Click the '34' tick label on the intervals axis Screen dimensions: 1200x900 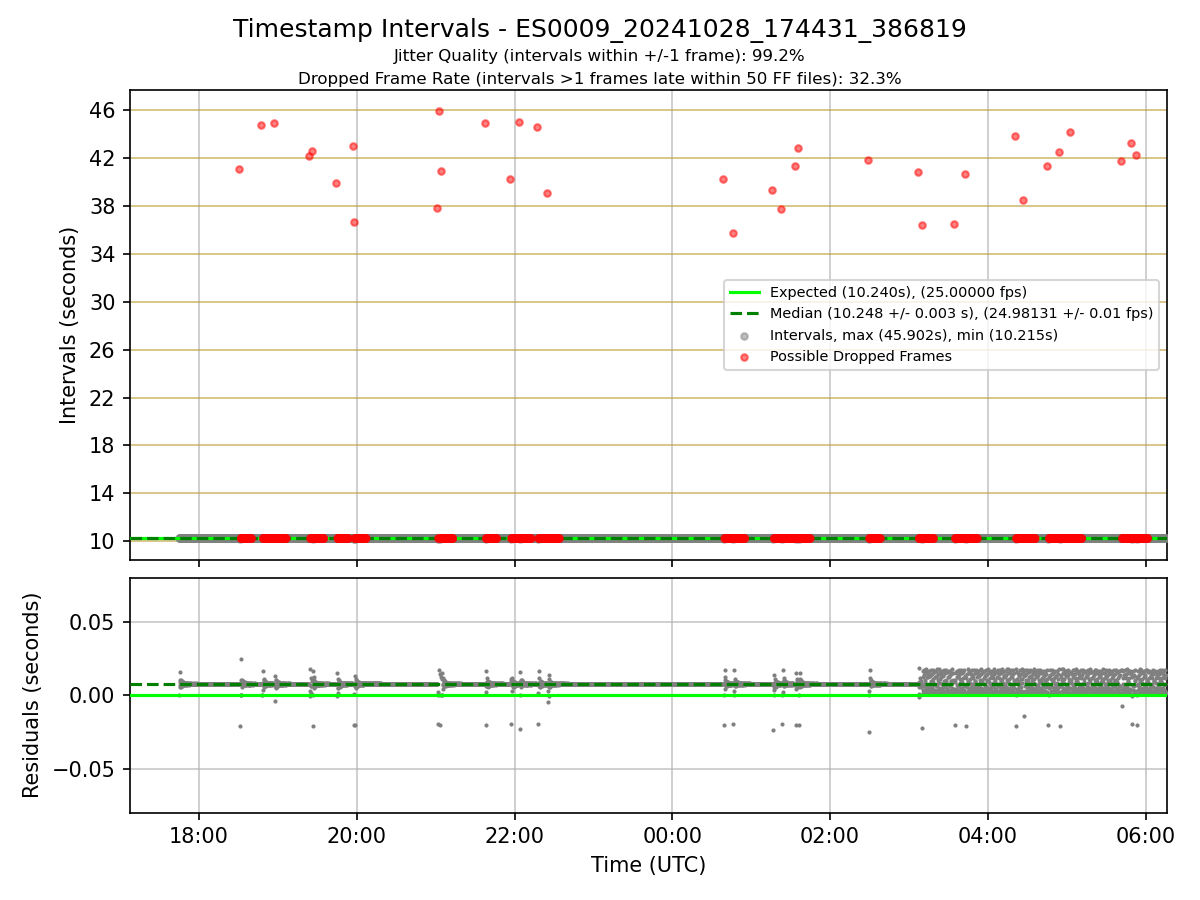(x=105, y=254)
